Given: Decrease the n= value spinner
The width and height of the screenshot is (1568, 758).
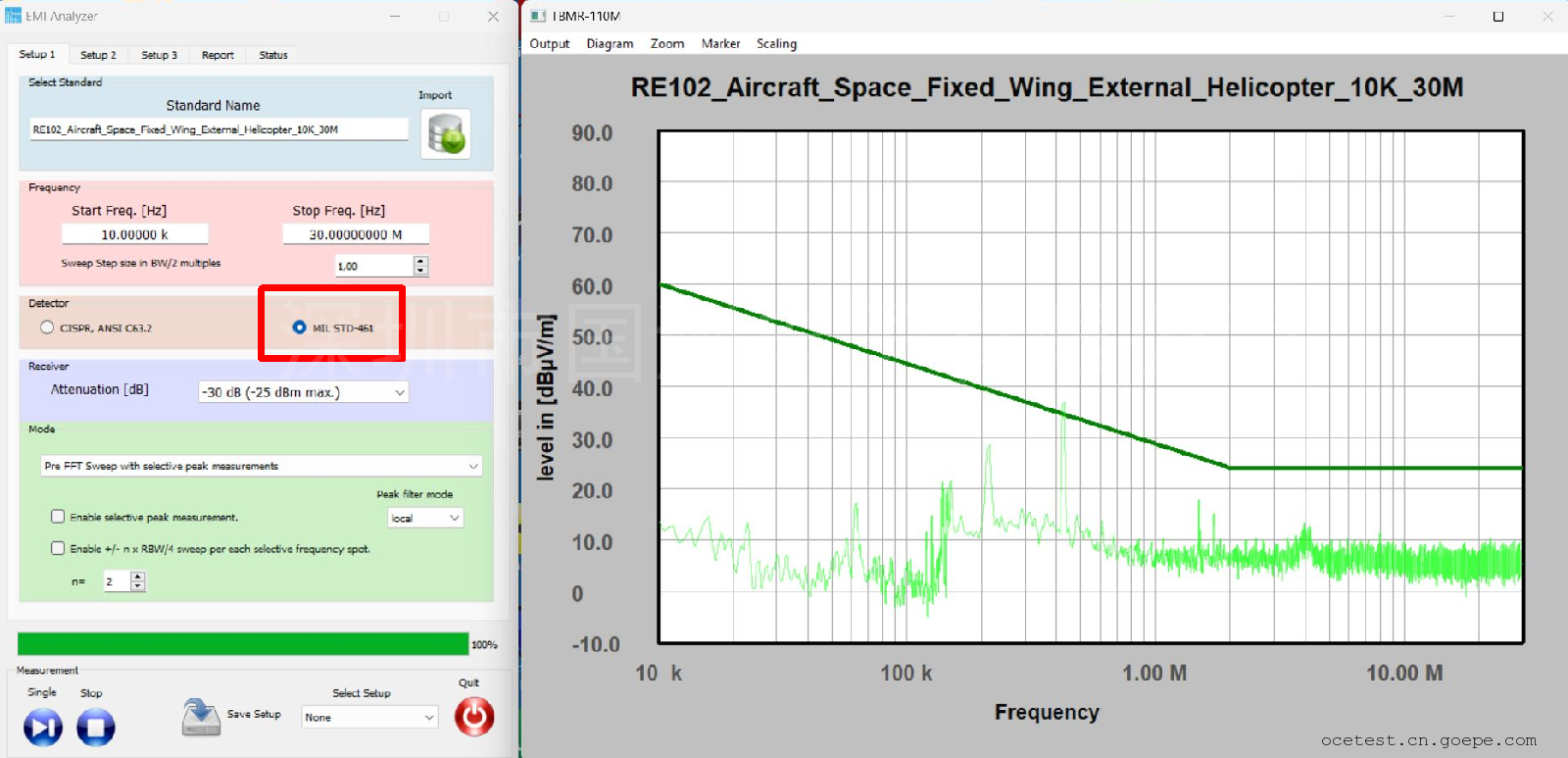Looking at the screenshot, I should coord(138,586).
